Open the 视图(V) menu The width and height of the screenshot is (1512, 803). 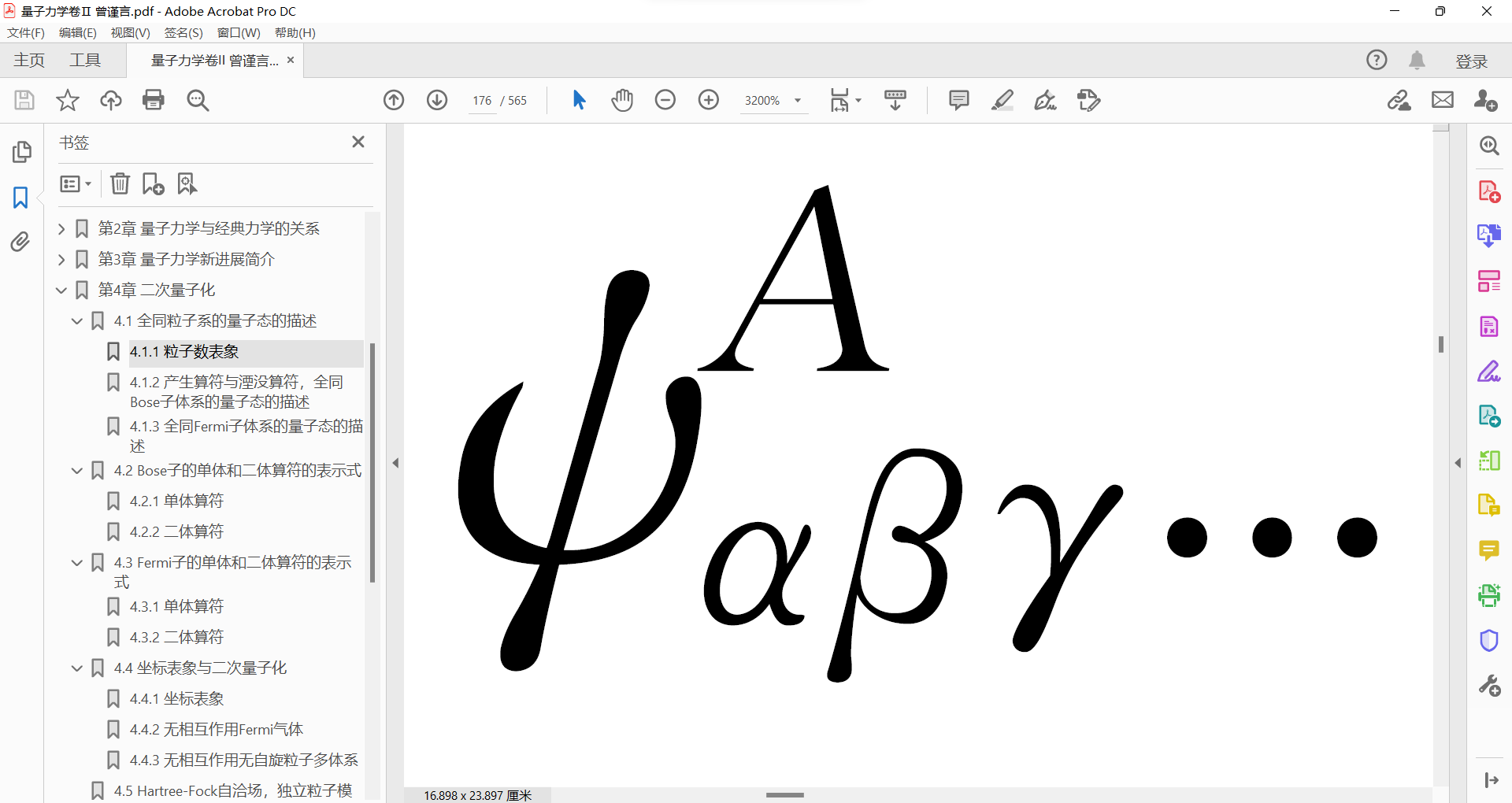pos(130,32)
